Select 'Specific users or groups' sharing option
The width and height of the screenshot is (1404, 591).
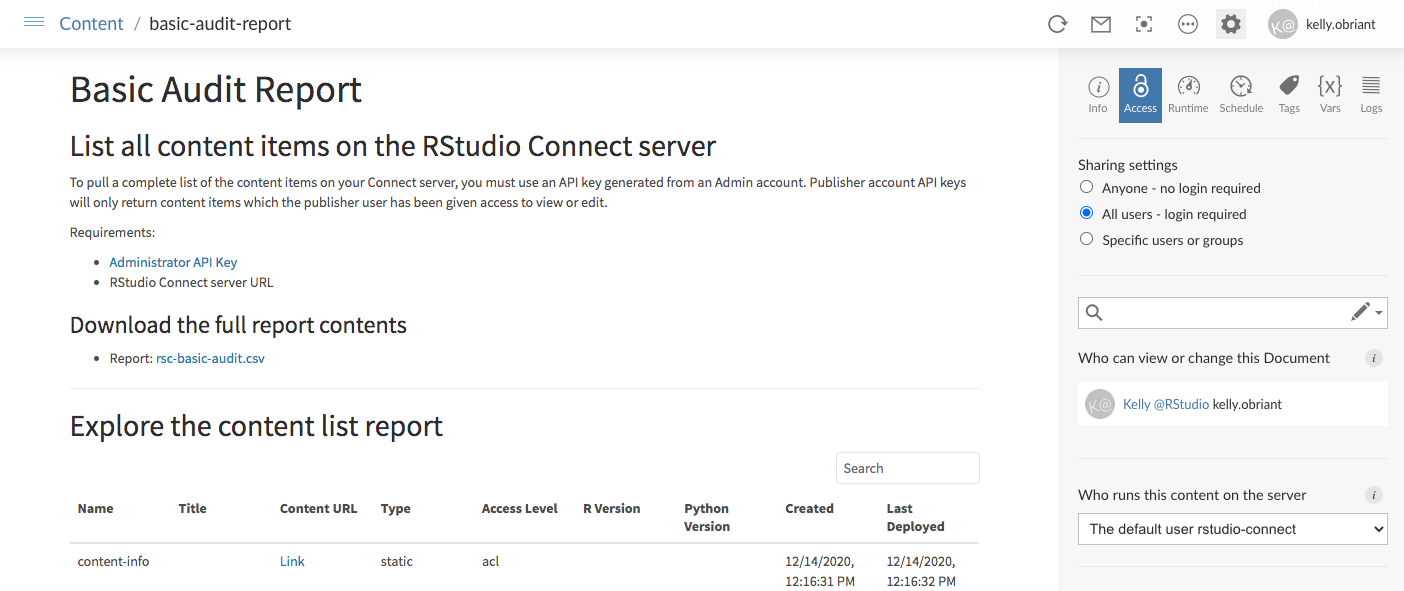(x=1086, y=239)
